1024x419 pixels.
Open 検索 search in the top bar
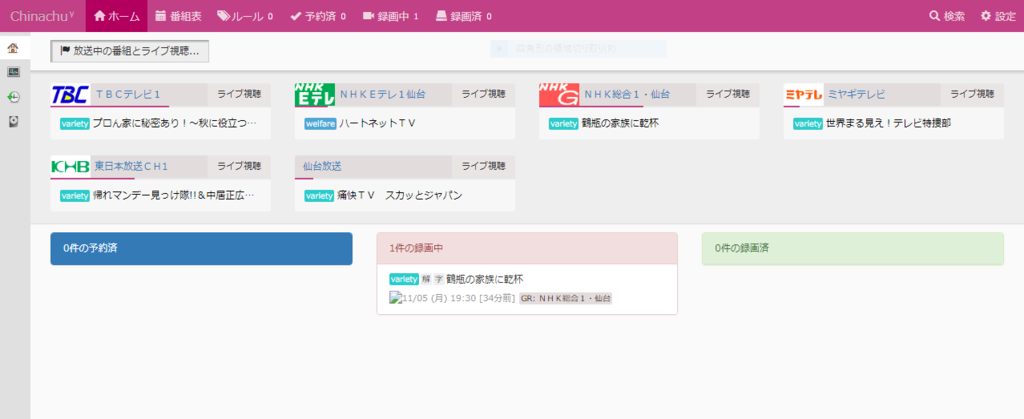coord(946,16)
